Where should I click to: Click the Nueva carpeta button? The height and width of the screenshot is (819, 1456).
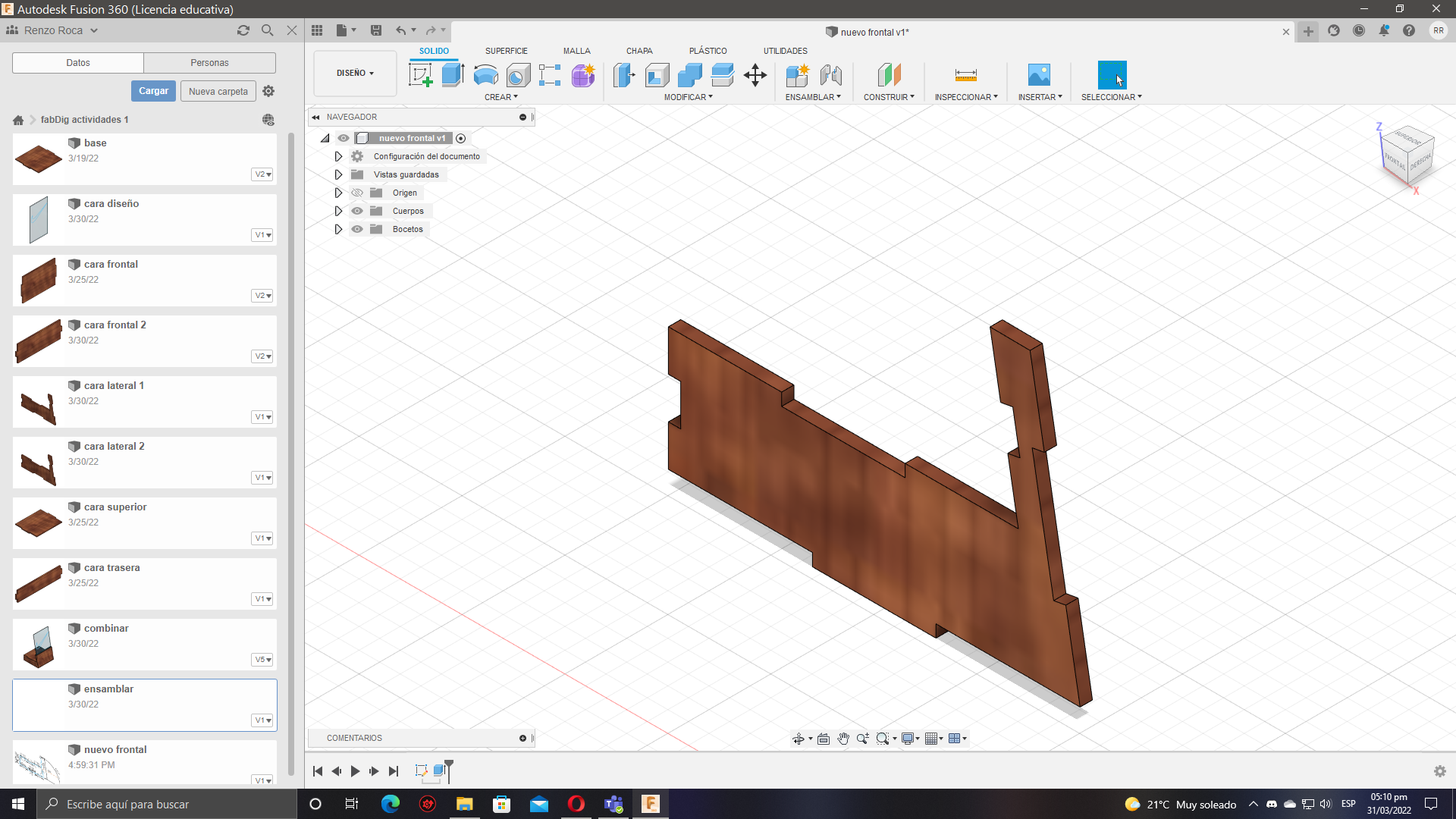pos(218,91)
